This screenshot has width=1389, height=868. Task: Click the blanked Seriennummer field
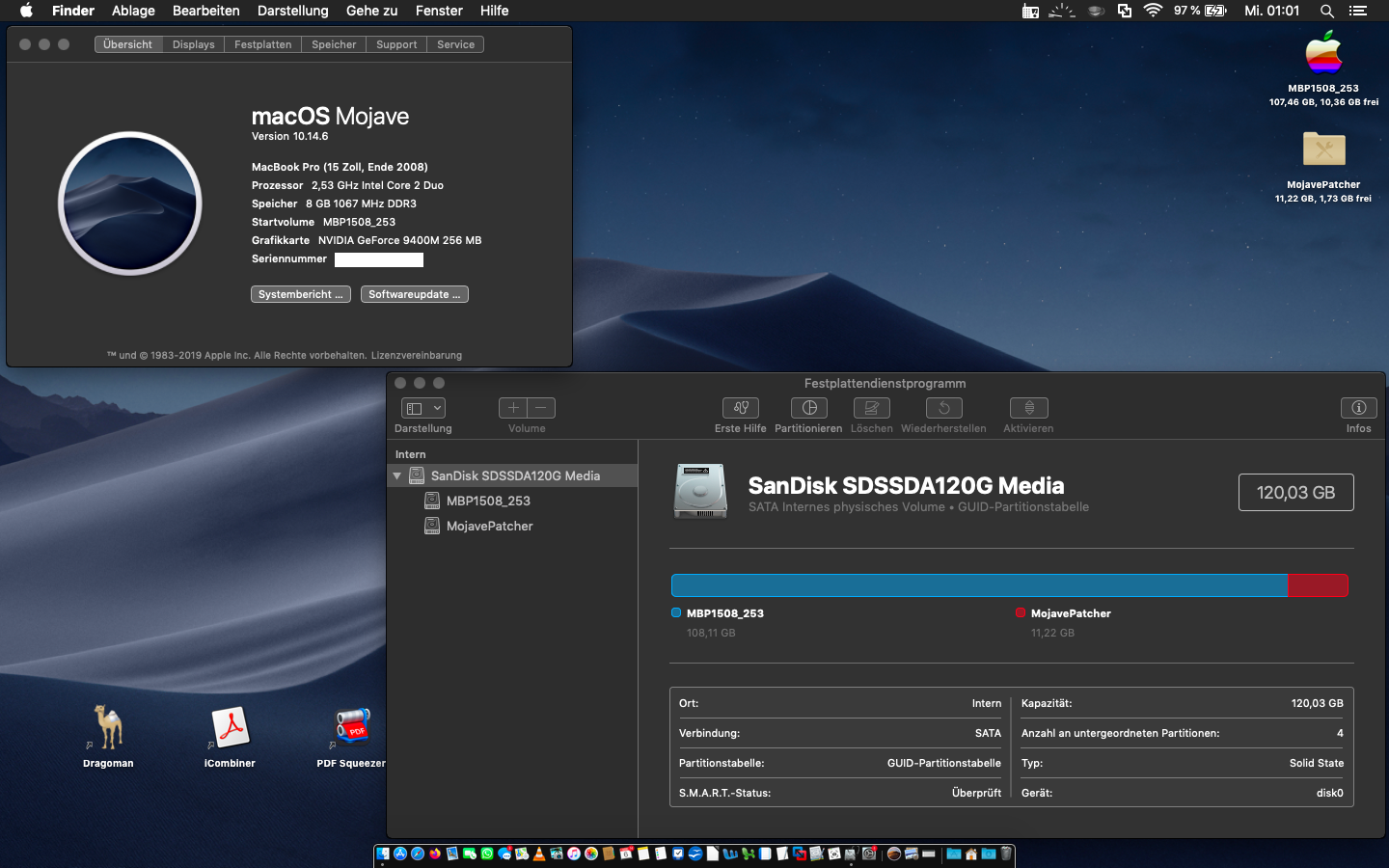(x=379, y=259)
